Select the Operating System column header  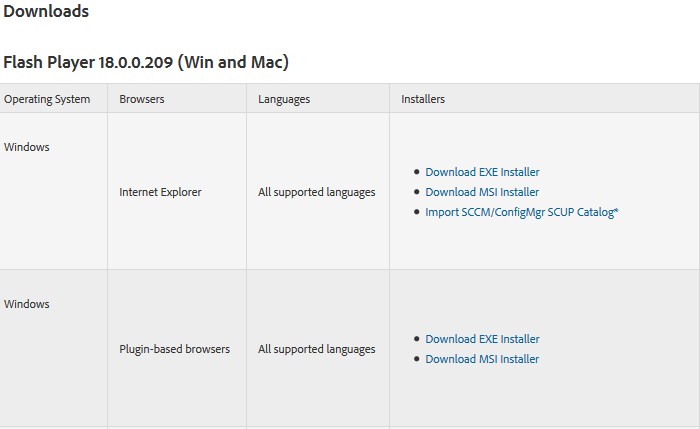pos(47,99)
